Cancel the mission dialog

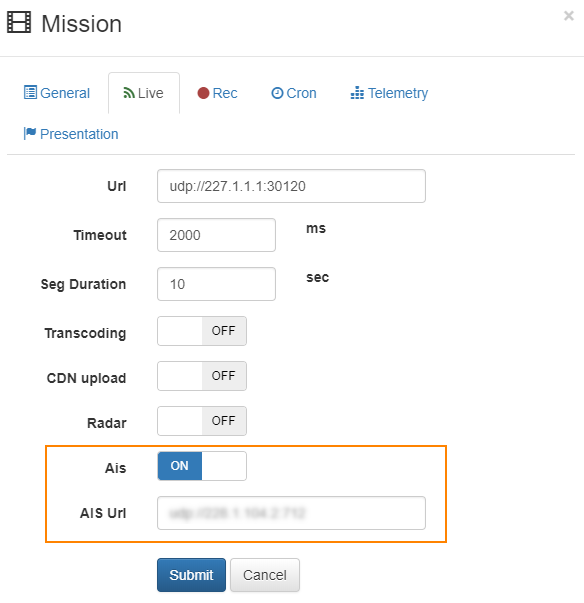(x=265, y=575)
